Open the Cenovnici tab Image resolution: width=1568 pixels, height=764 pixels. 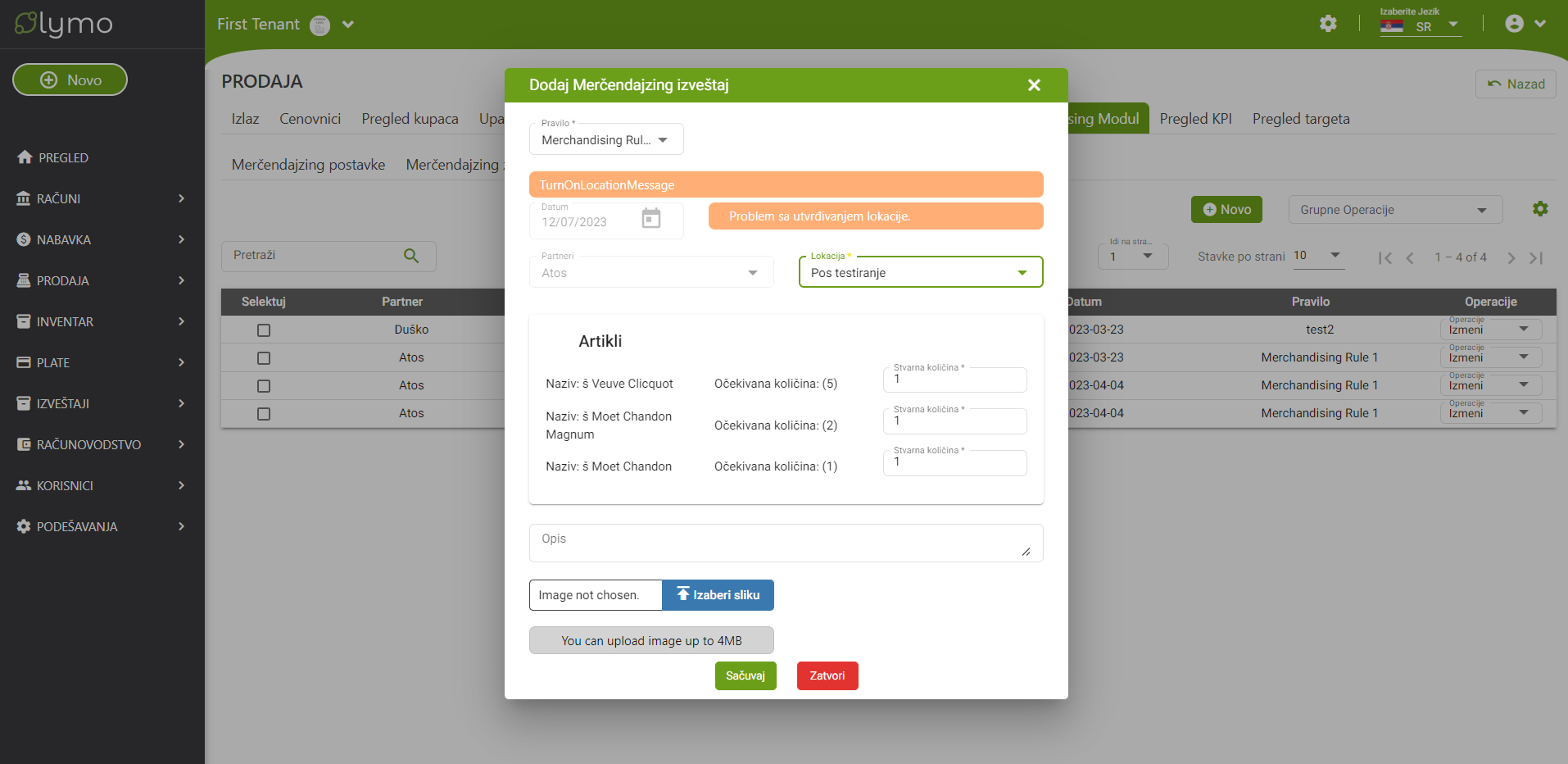click(310, 119)
